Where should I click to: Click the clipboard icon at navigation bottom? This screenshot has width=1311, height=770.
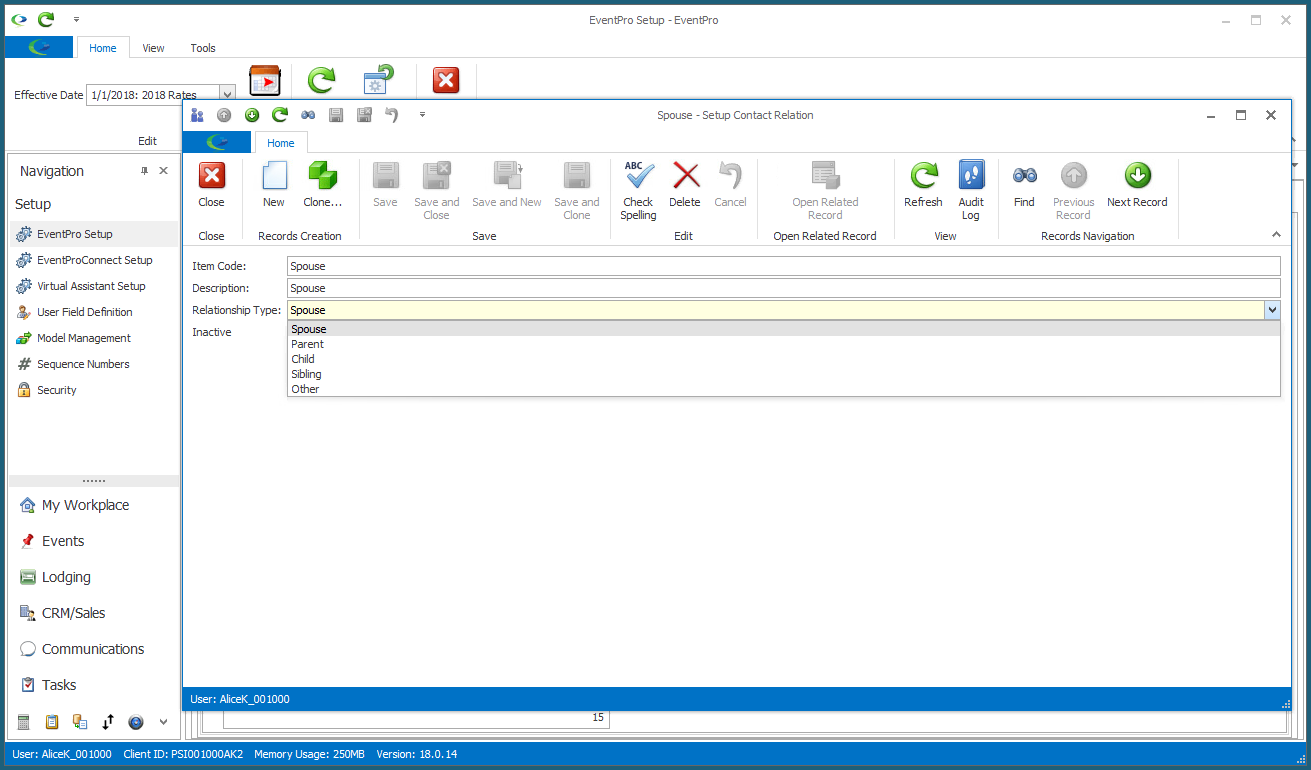click(52, 722)
